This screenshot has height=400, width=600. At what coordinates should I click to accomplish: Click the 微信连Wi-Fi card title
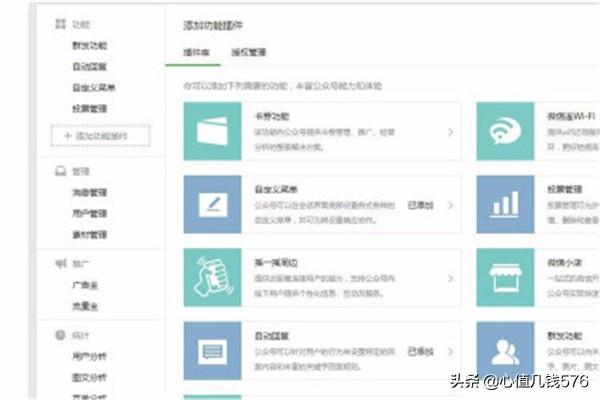click(x=571, y=116)
